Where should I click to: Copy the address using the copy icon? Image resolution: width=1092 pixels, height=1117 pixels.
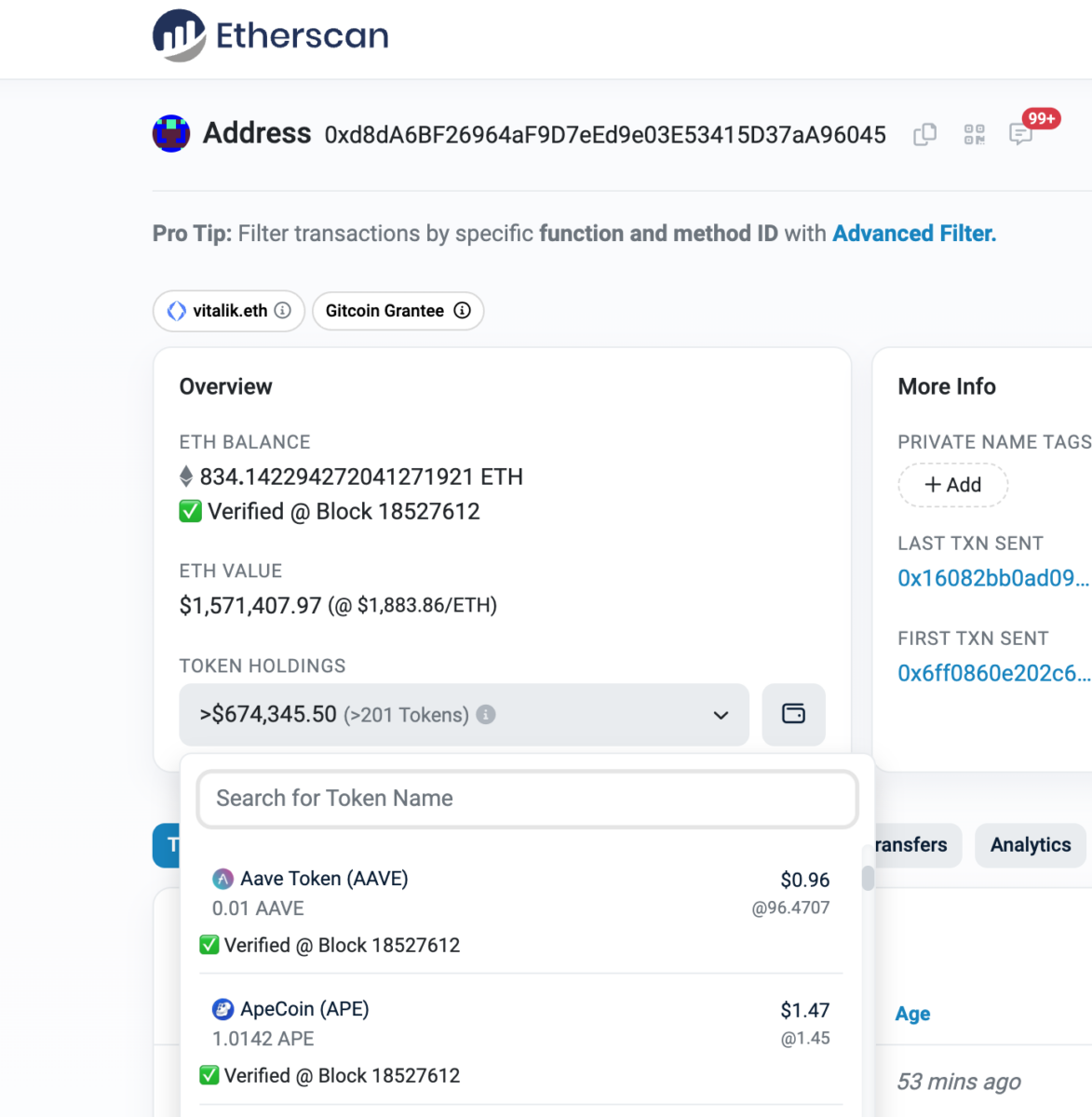924,135
